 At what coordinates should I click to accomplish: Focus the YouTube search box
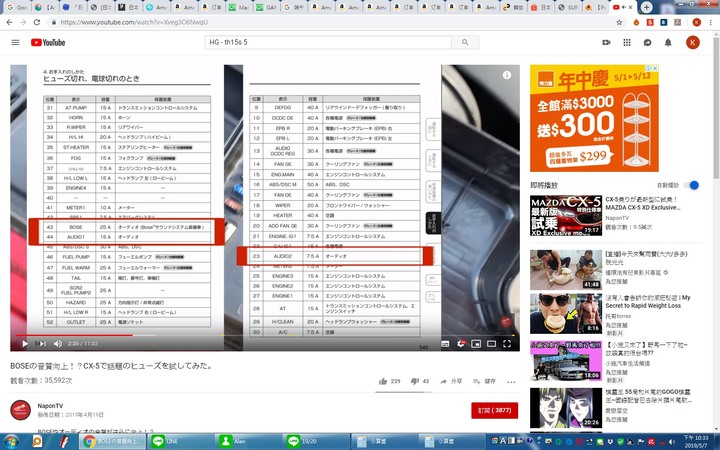coord(328,42)
